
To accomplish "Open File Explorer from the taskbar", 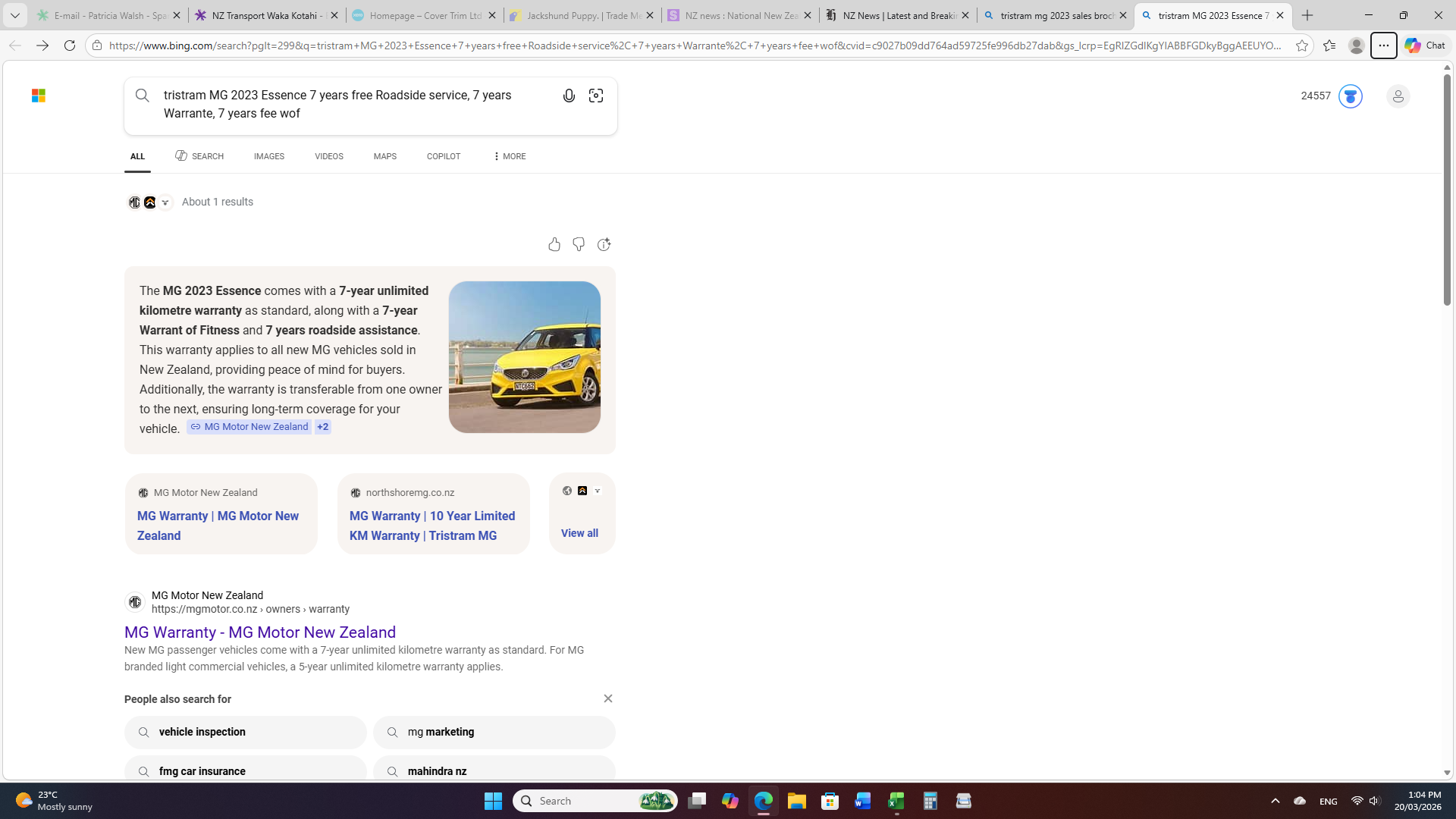I will coord(796,801).
